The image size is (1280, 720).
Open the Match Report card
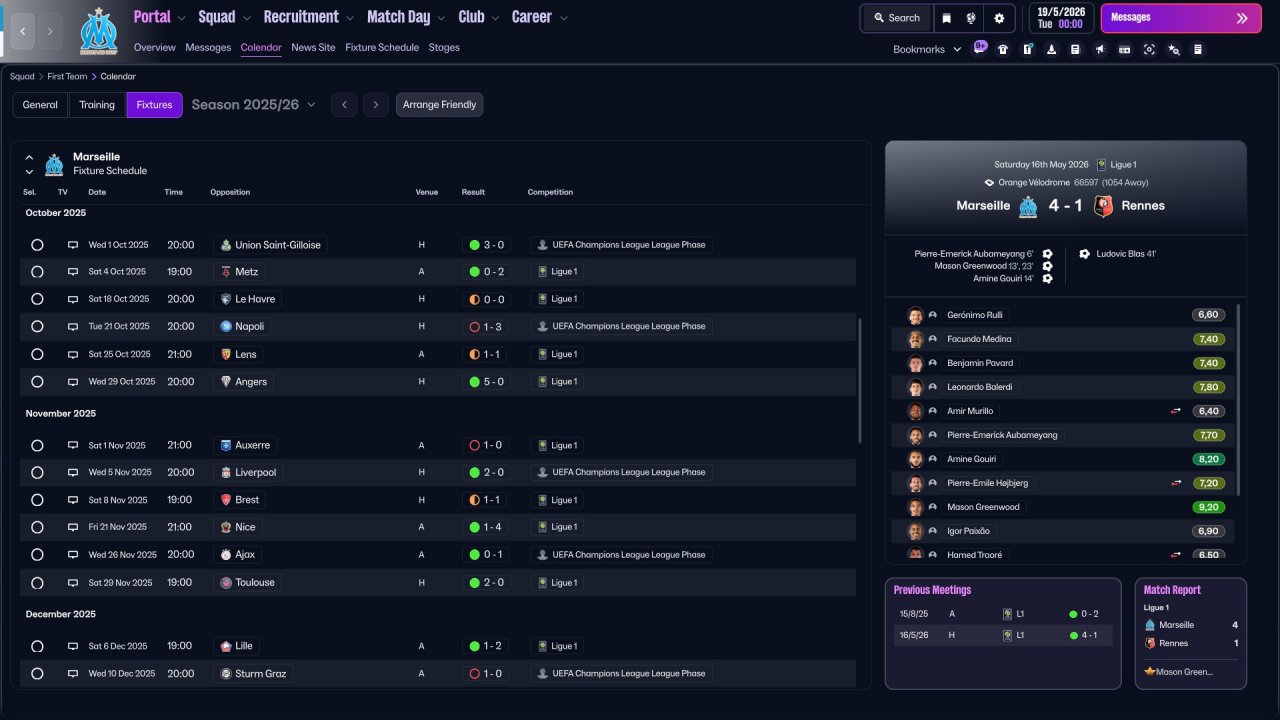1190,634
